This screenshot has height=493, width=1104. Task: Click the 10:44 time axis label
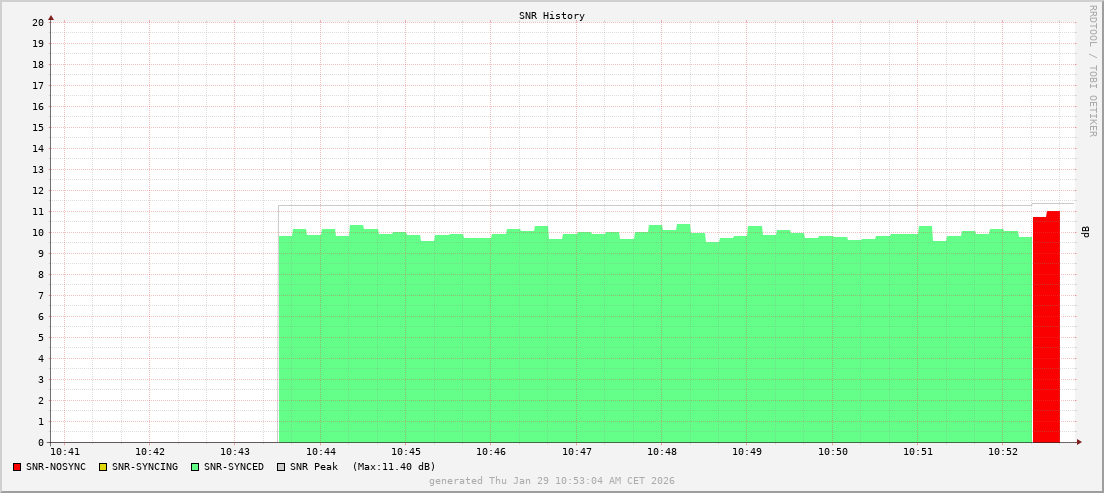(321, 452)
